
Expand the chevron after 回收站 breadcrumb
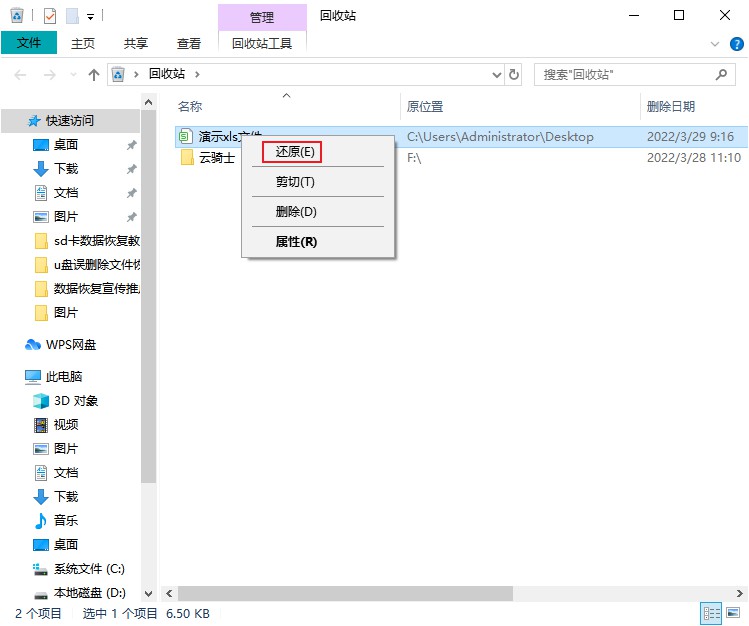(x=197, y=74)
